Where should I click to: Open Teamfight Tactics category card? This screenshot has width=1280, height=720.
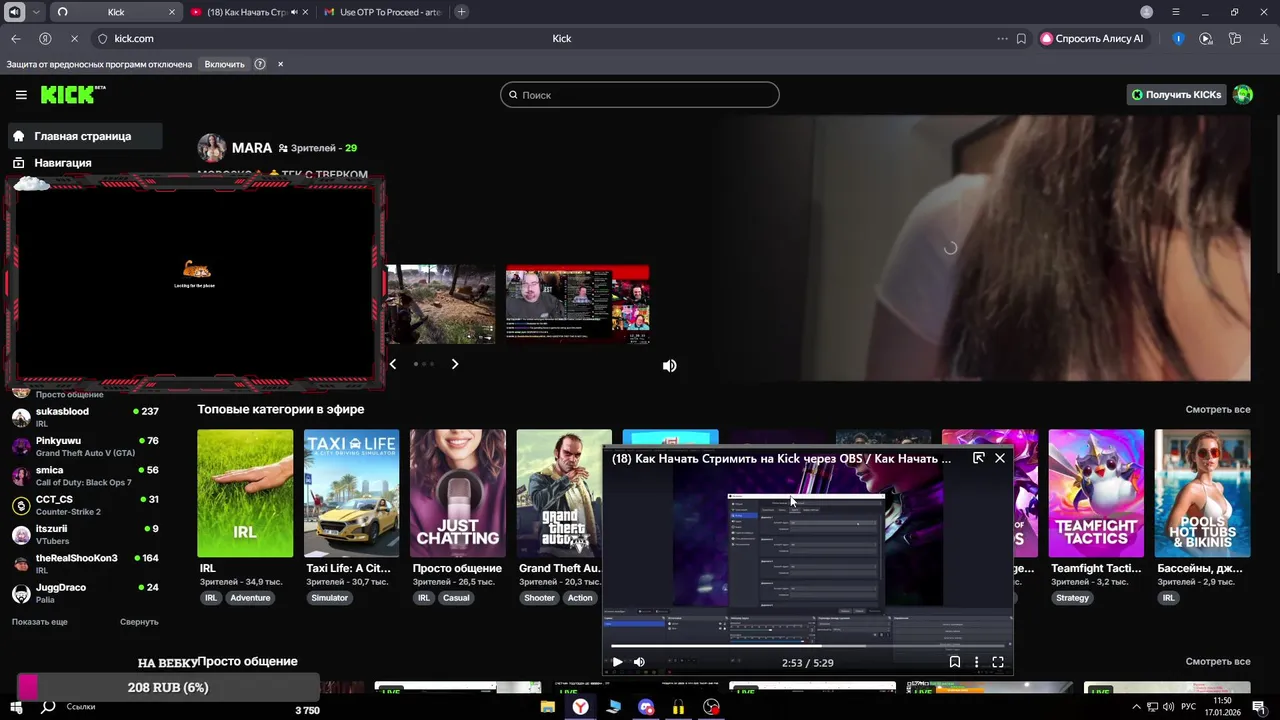(x=1096, y=494)
